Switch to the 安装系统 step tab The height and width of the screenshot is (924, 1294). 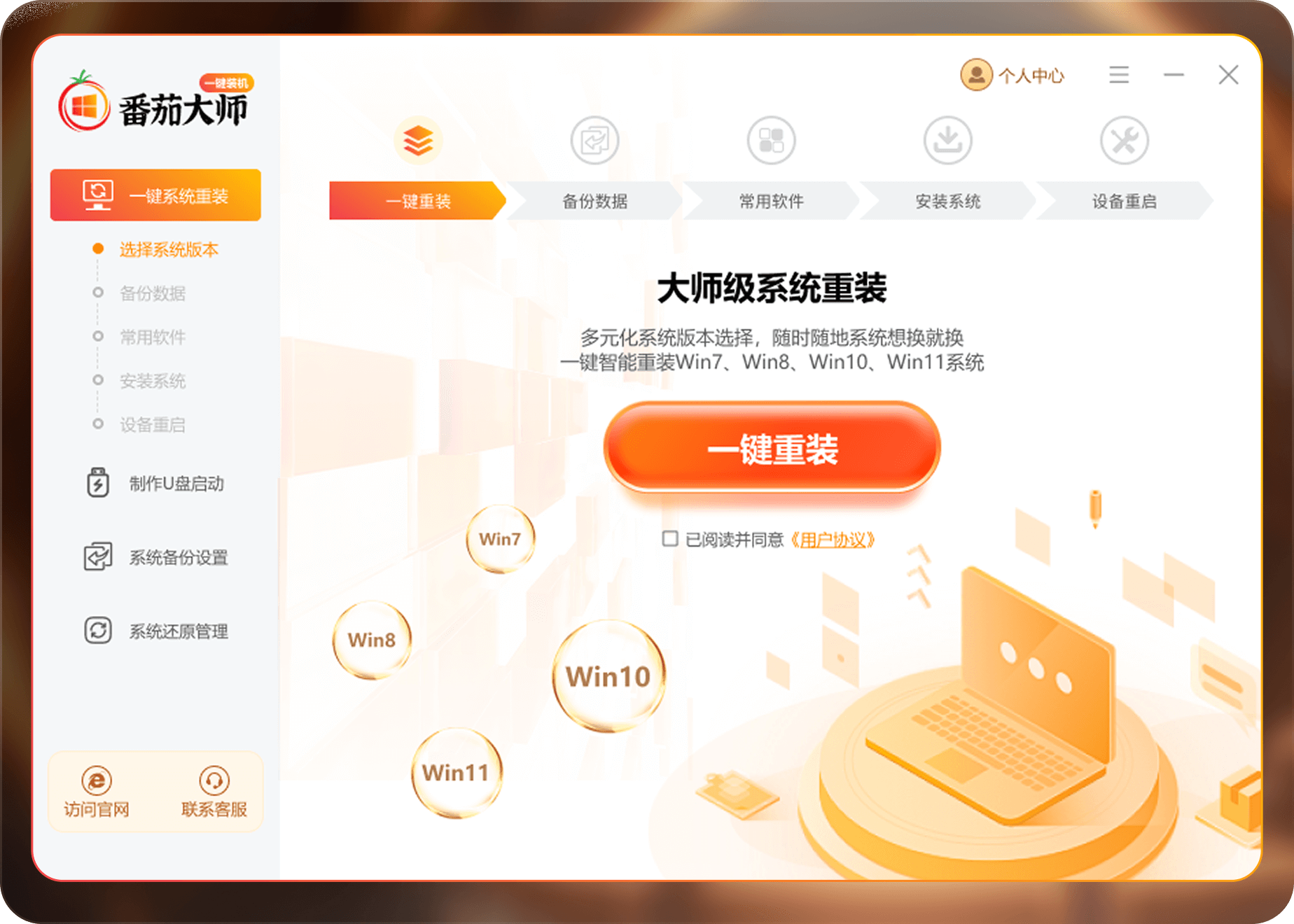click(x=947, y=201)
